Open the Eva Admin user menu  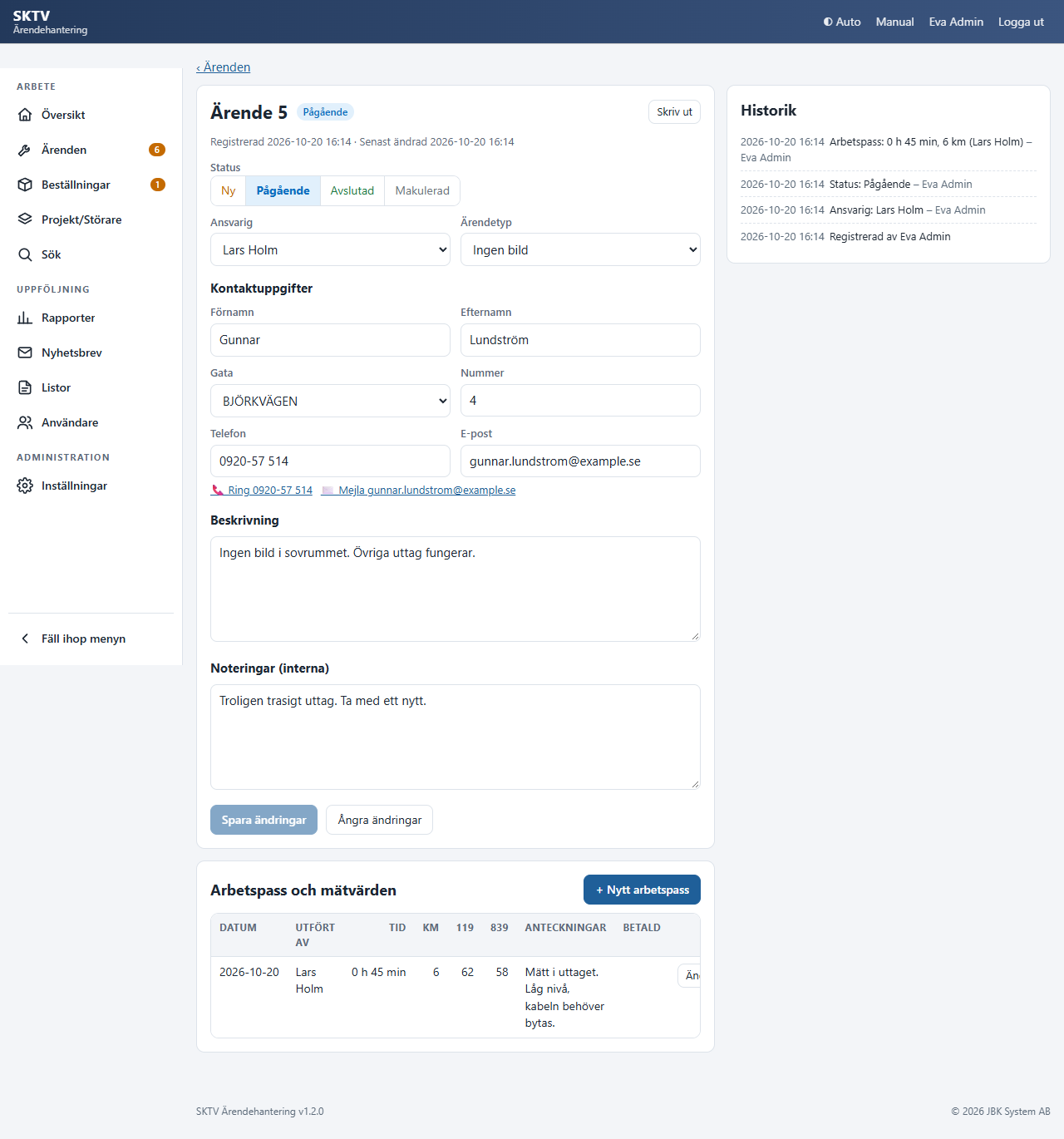[x=956, y=22]
